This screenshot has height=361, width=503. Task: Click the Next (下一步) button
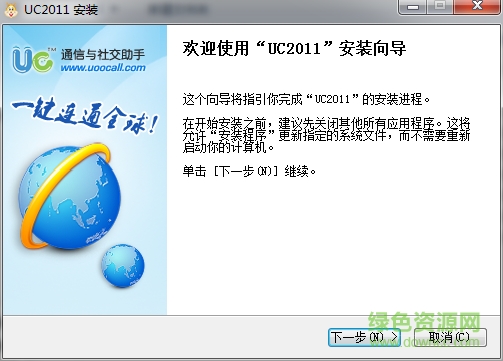pos(364,337)
